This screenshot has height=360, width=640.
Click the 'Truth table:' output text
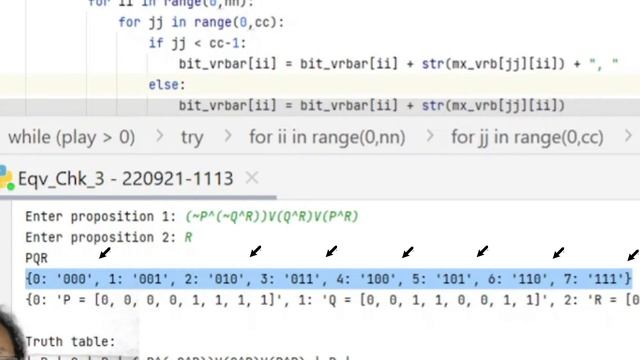coord(70,342)
